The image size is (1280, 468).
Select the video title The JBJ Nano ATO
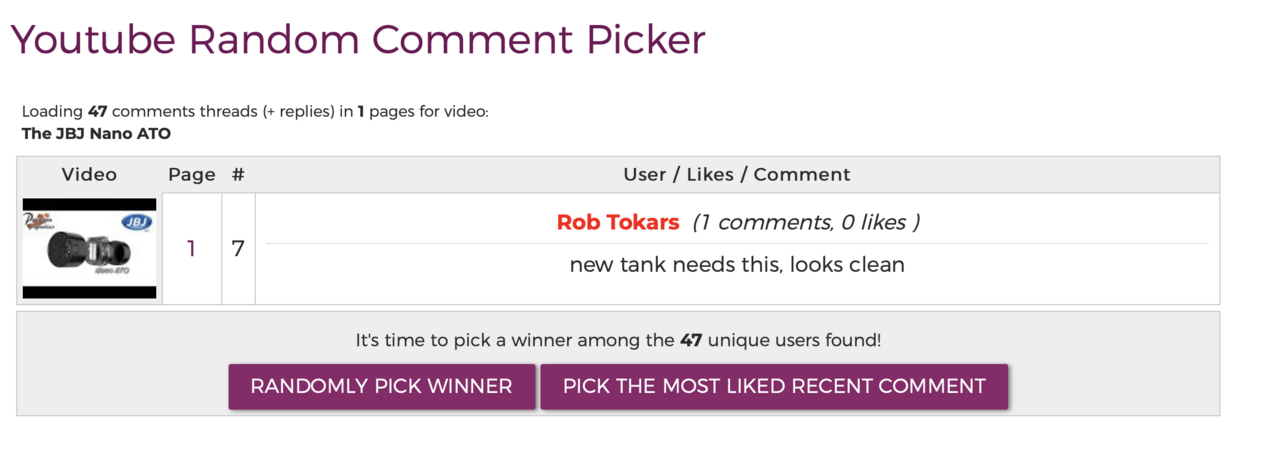pos(96,133)
